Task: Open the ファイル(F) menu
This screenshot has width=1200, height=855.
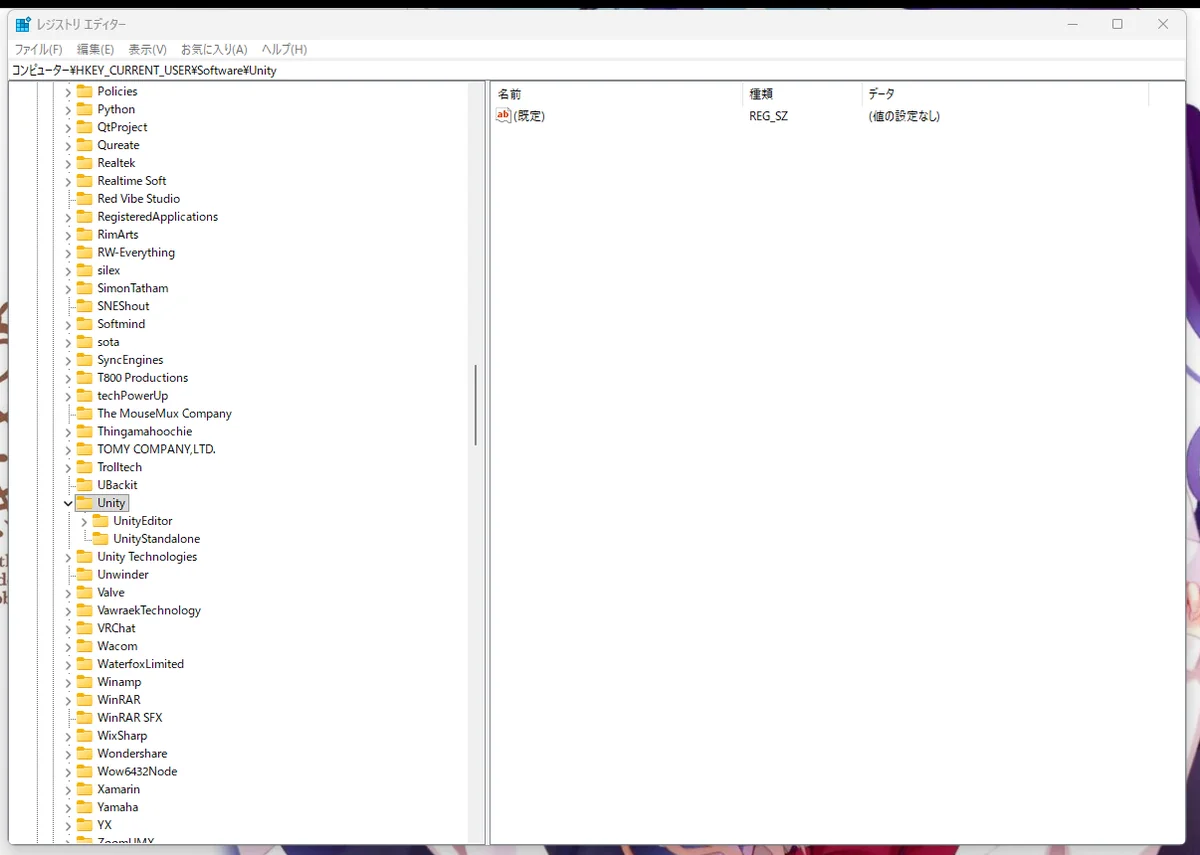Action: (x=38, y=49)
